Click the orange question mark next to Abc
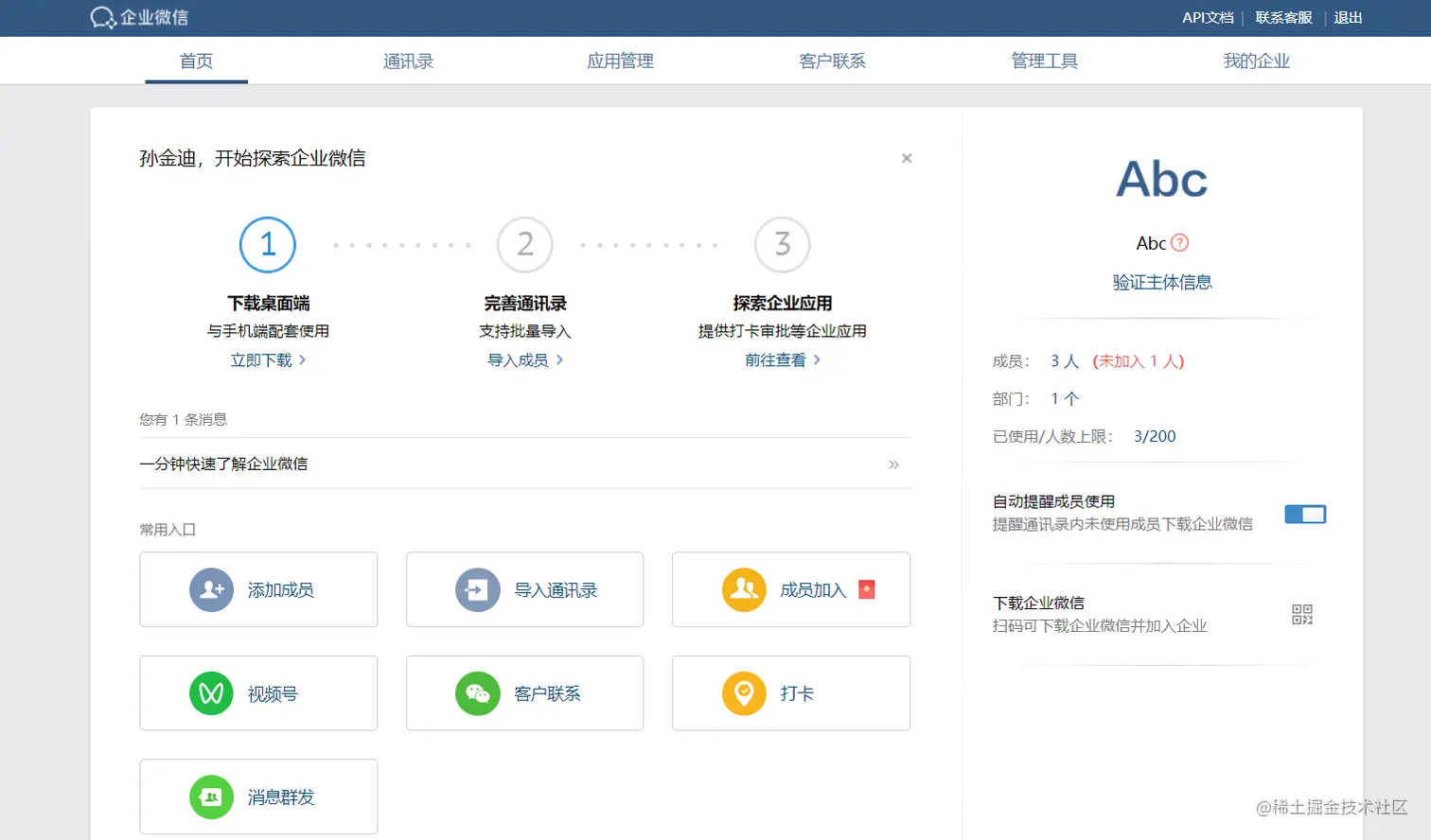1431x840 pixels. click(1179, 243)
